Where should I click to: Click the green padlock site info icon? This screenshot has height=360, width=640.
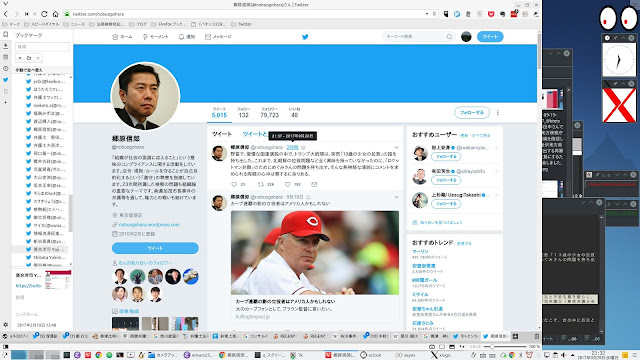67,14
